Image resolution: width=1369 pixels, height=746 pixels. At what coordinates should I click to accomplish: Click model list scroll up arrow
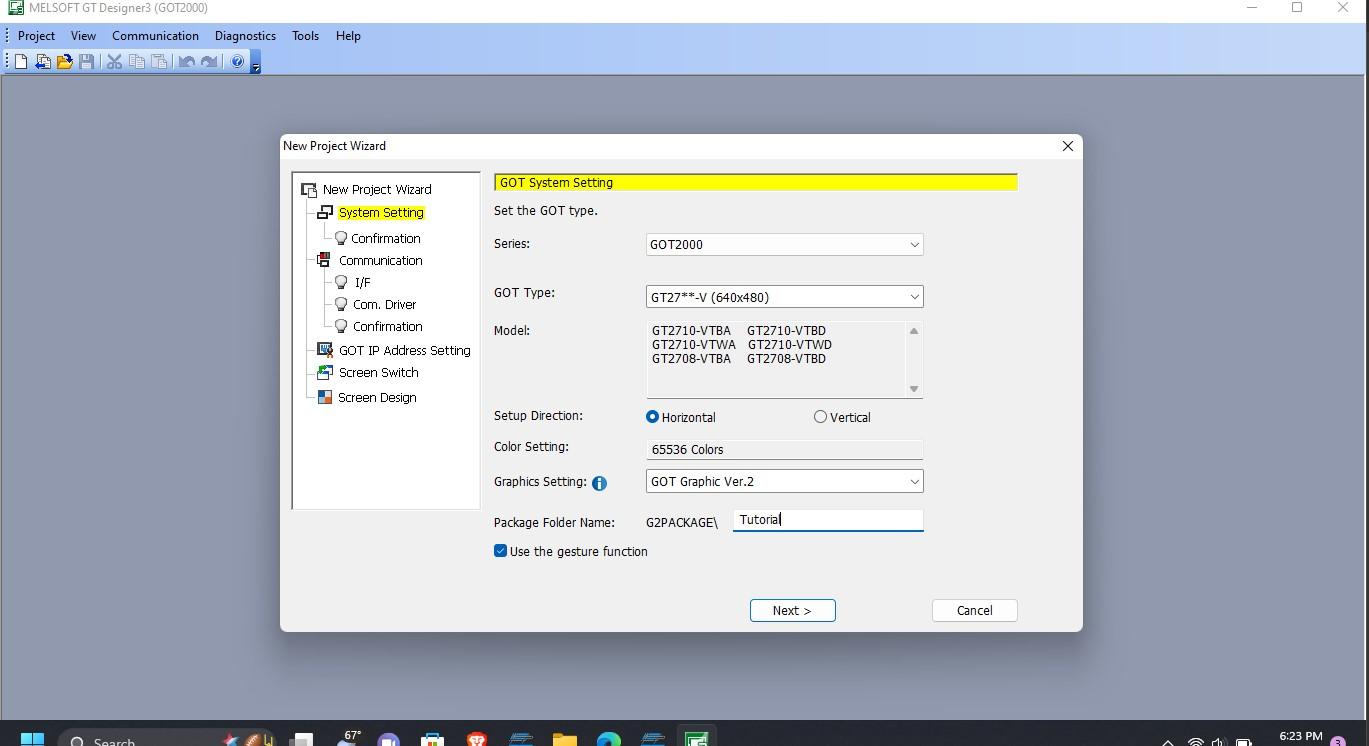[x=913, y=331]
